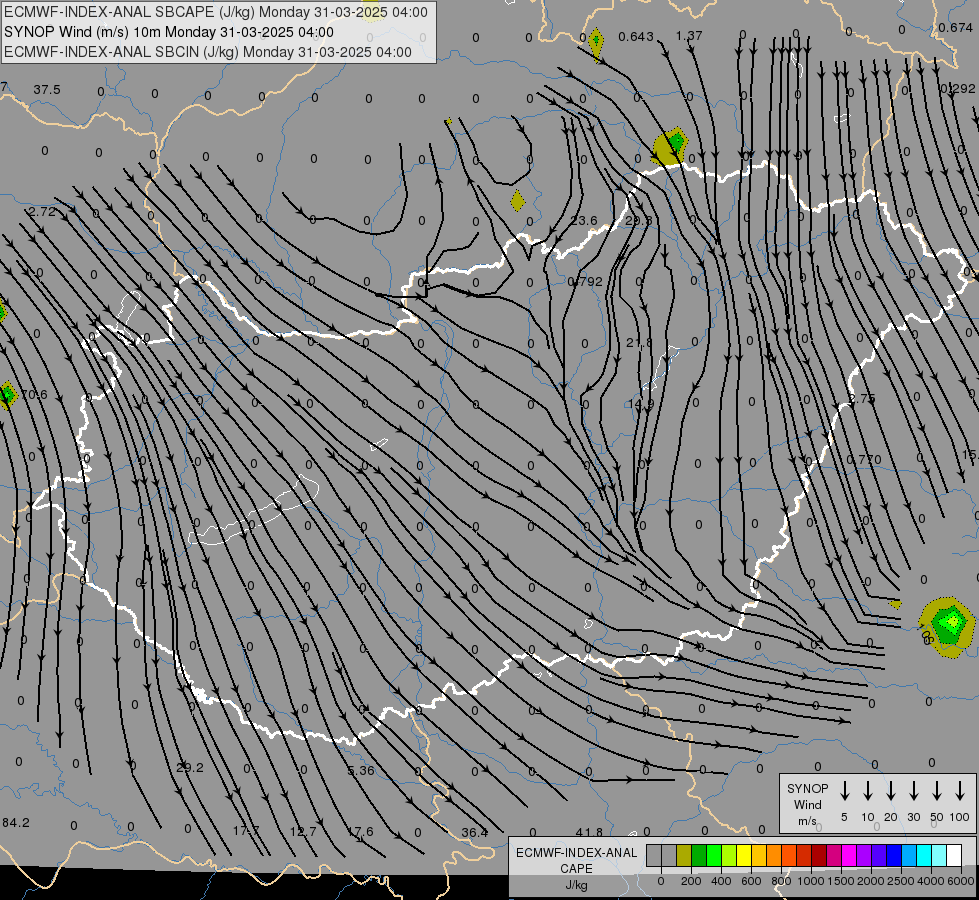
Task: Click the 0.792 value on the map
Action: [585, 282]
